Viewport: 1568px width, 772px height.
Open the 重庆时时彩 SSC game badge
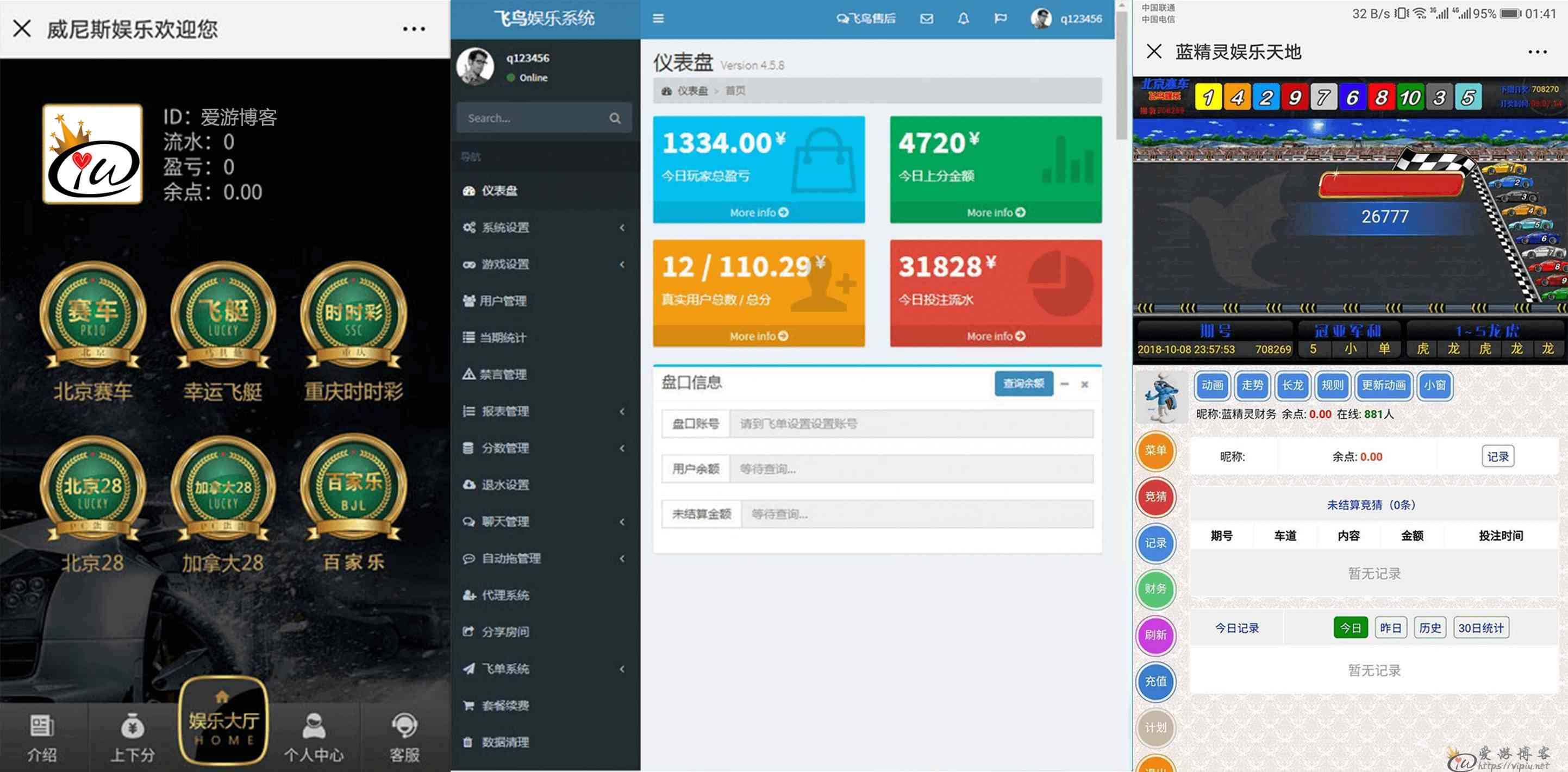(x=354, y=316)
